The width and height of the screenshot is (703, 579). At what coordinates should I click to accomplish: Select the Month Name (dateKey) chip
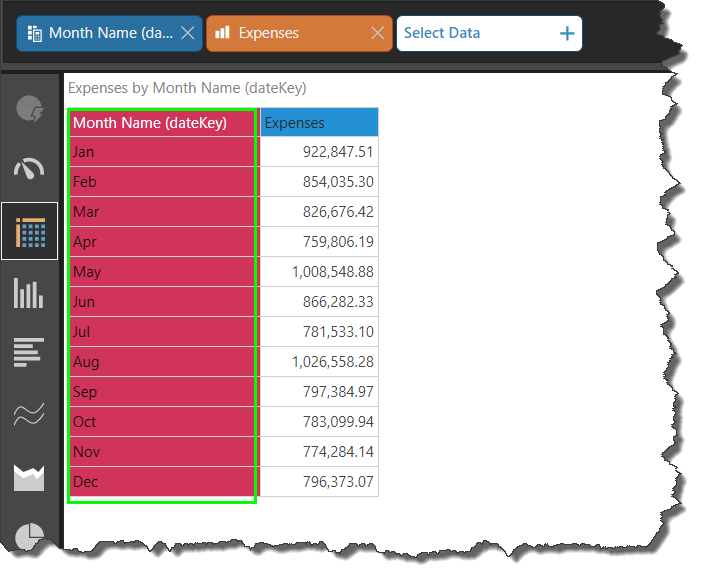pos(100,33)
